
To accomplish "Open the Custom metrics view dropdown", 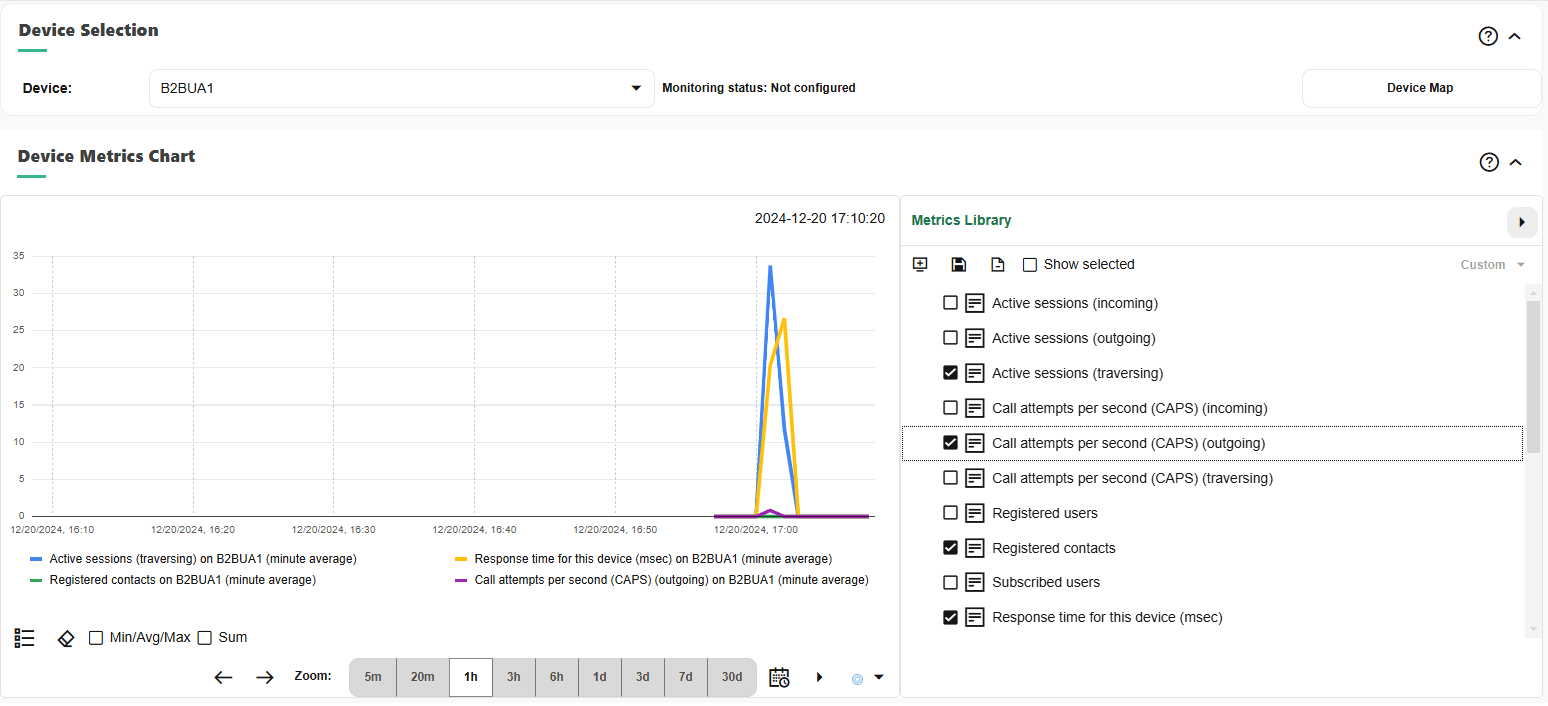I will pyautogui.click(x=1492, y=264).
